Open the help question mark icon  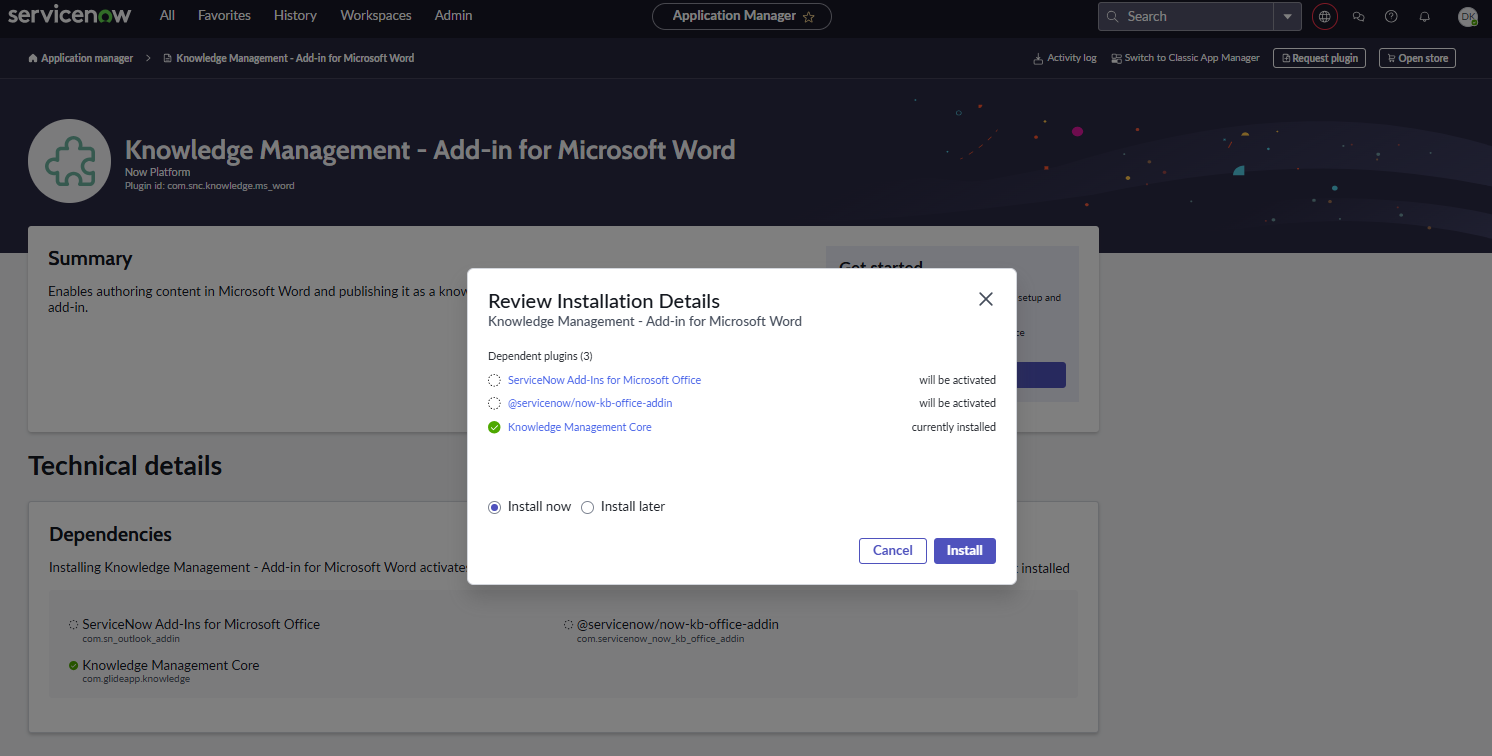[1390, 16]
